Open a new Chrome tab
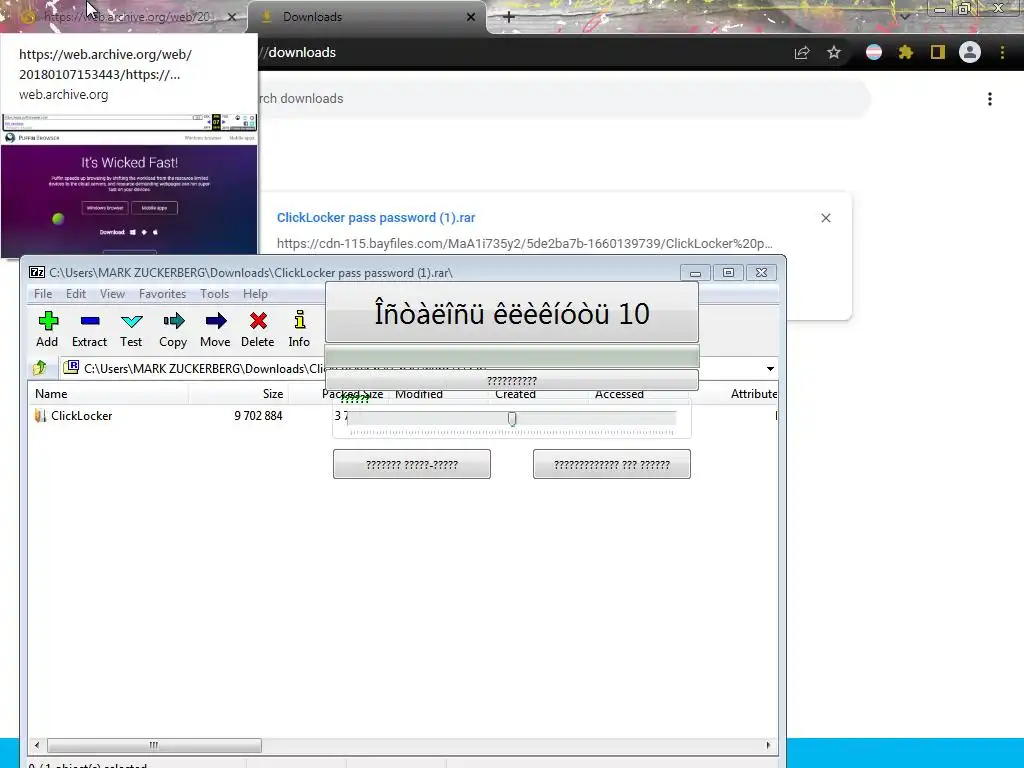1024x768 pixels. [509, 17]
